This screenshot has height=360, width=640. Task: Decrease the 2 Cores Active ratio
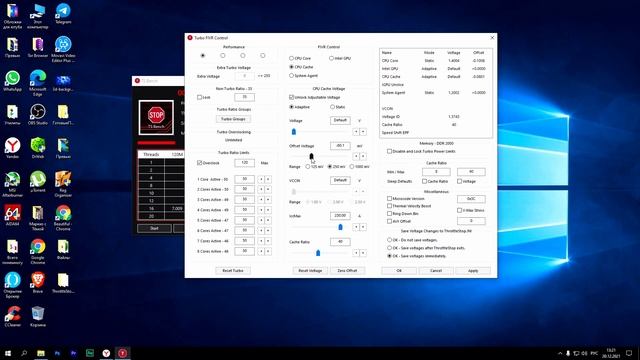tap(261, 189)
